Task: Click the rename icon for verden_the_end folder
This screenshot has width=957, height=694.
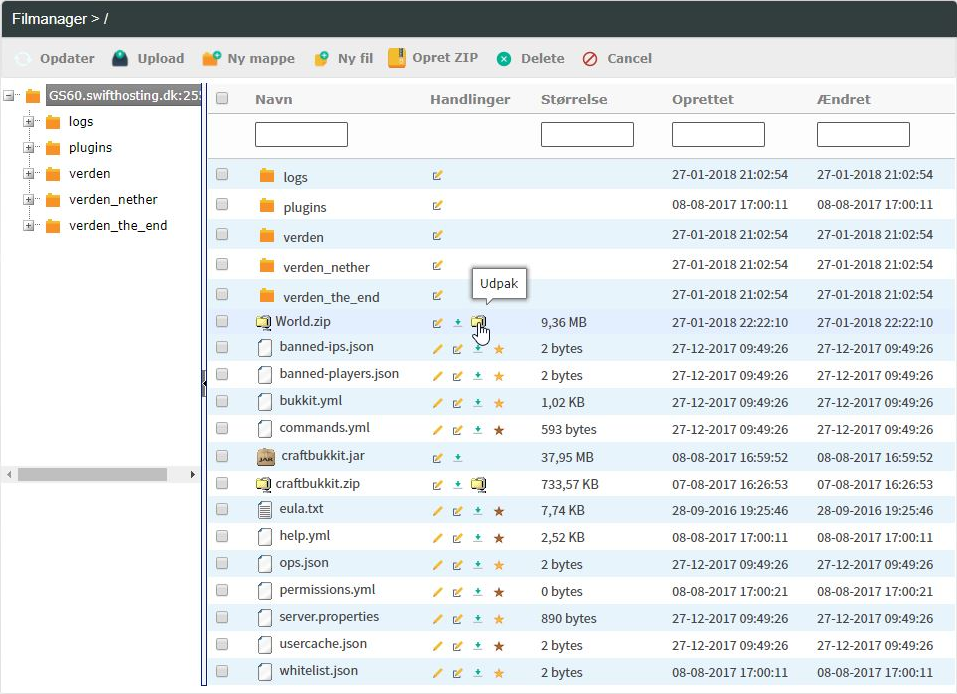Action: click(438, 295)
